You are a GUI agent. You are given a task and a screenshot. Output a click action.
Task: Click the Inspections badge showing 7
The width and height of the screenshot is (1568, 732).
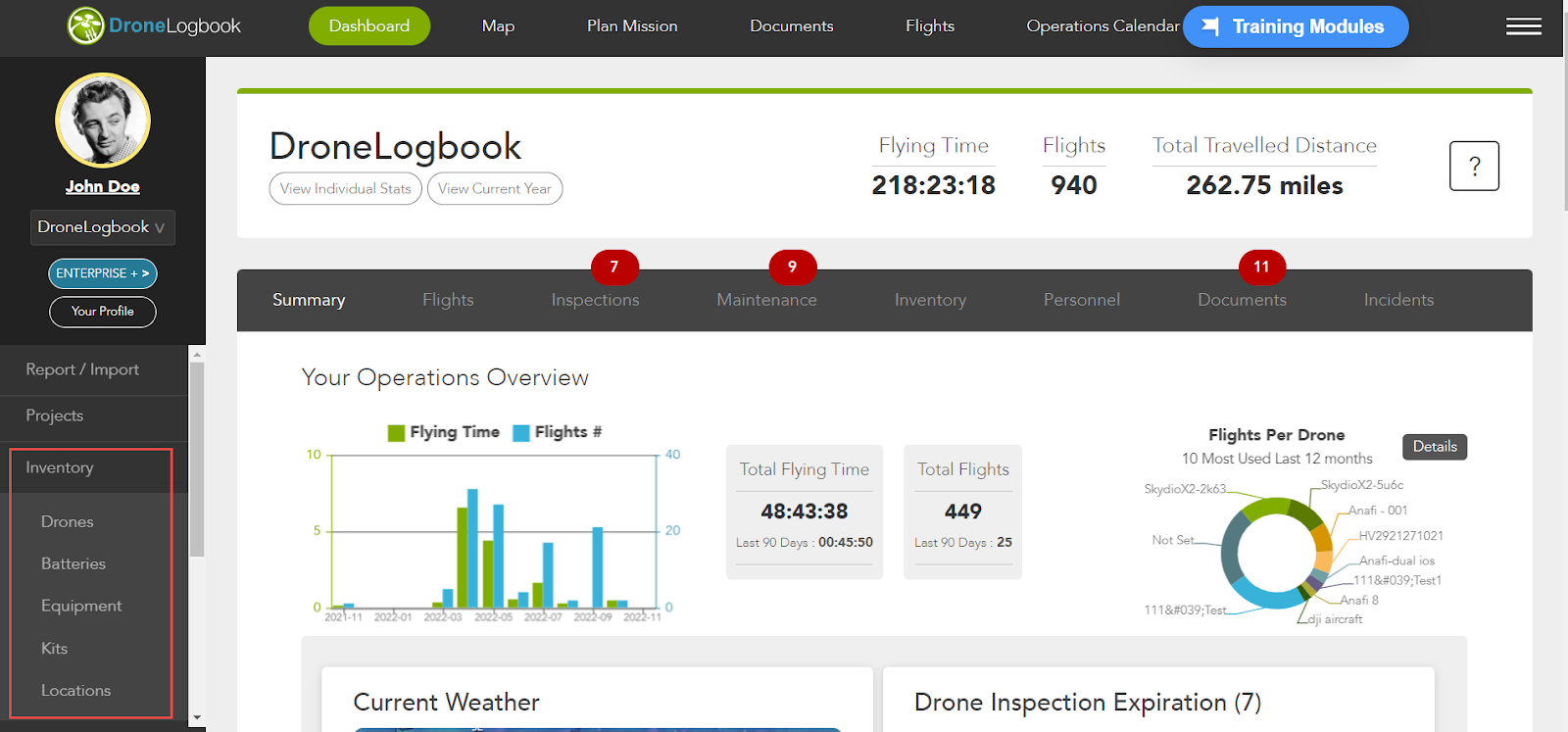[x=614, y=267]
